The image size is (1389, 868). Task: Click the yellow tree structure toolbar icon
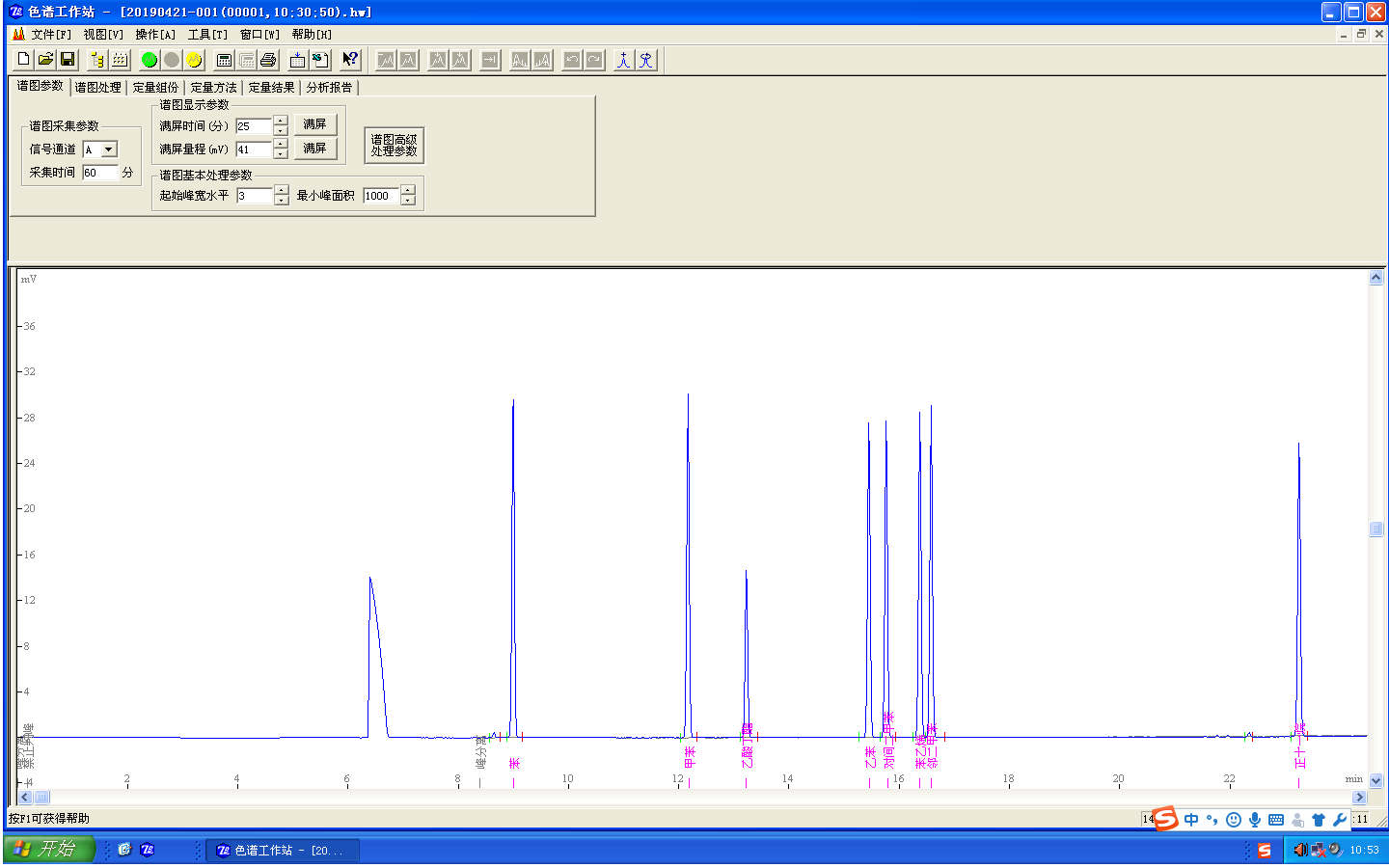tap(97, 60)
